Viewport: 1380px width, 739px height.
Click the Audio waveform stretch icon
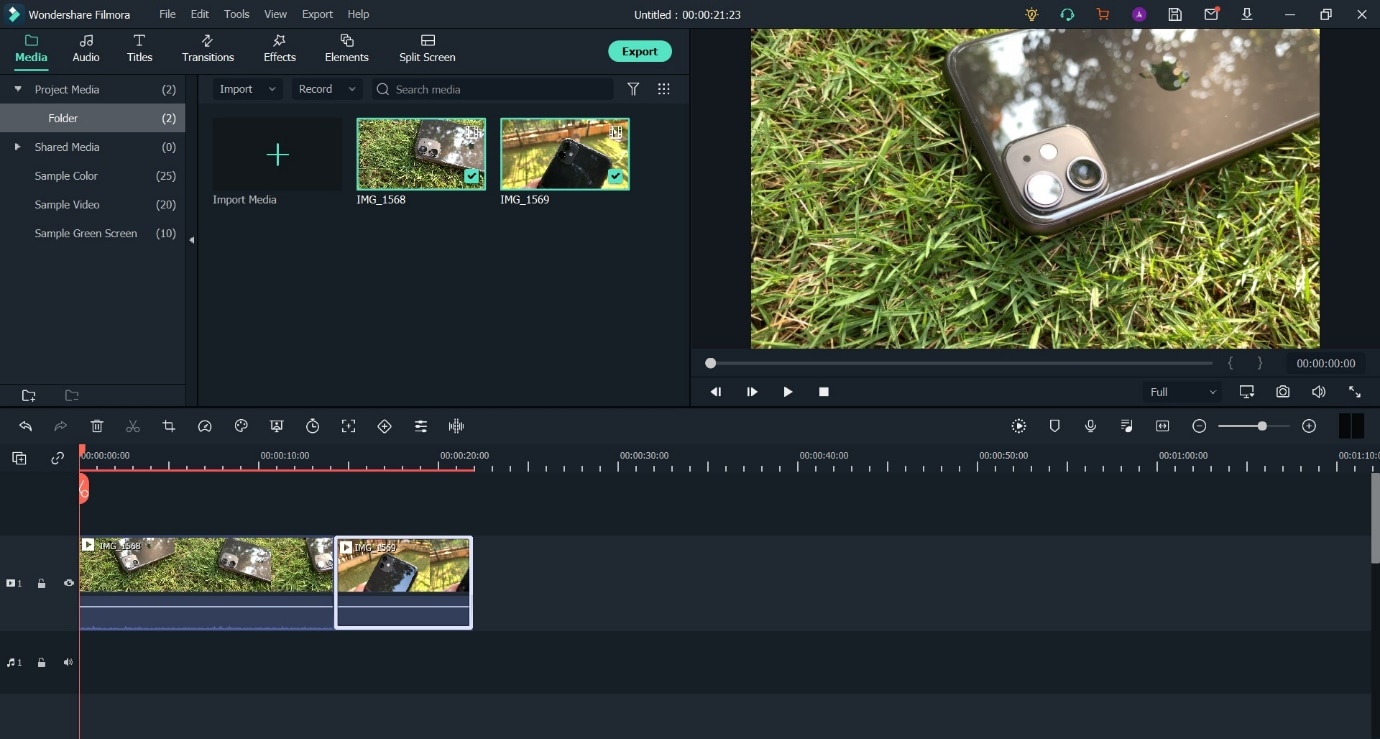coord(456,426)
